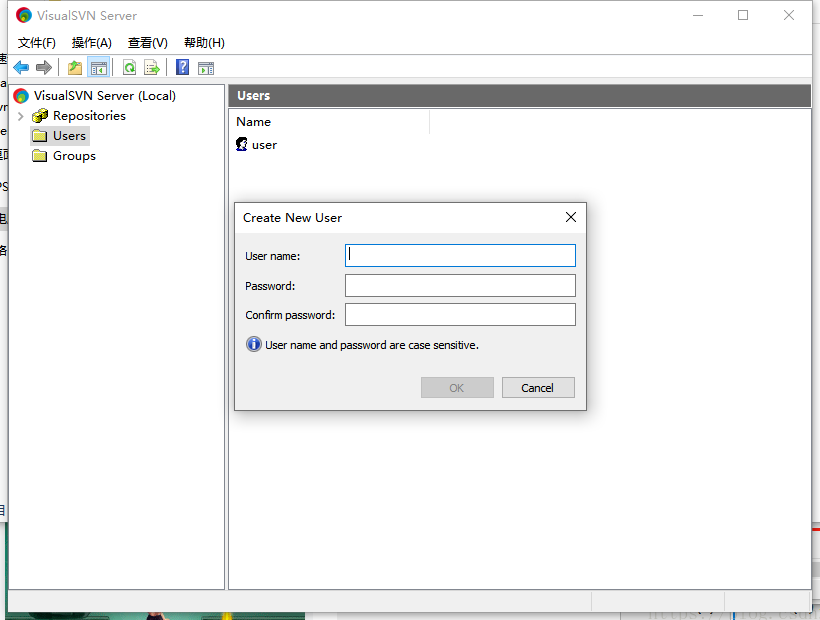Screen dimensions: 820x620
Task: Open the 帮助(H) menu
Action: [204, 43]
